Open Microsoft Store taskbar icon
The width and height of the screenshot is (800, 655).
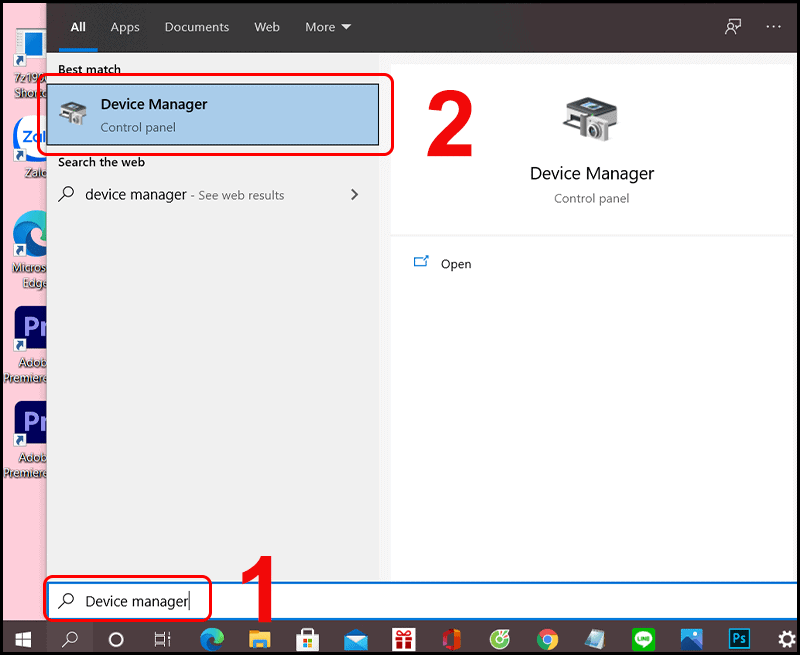click(x=308, y=638)
